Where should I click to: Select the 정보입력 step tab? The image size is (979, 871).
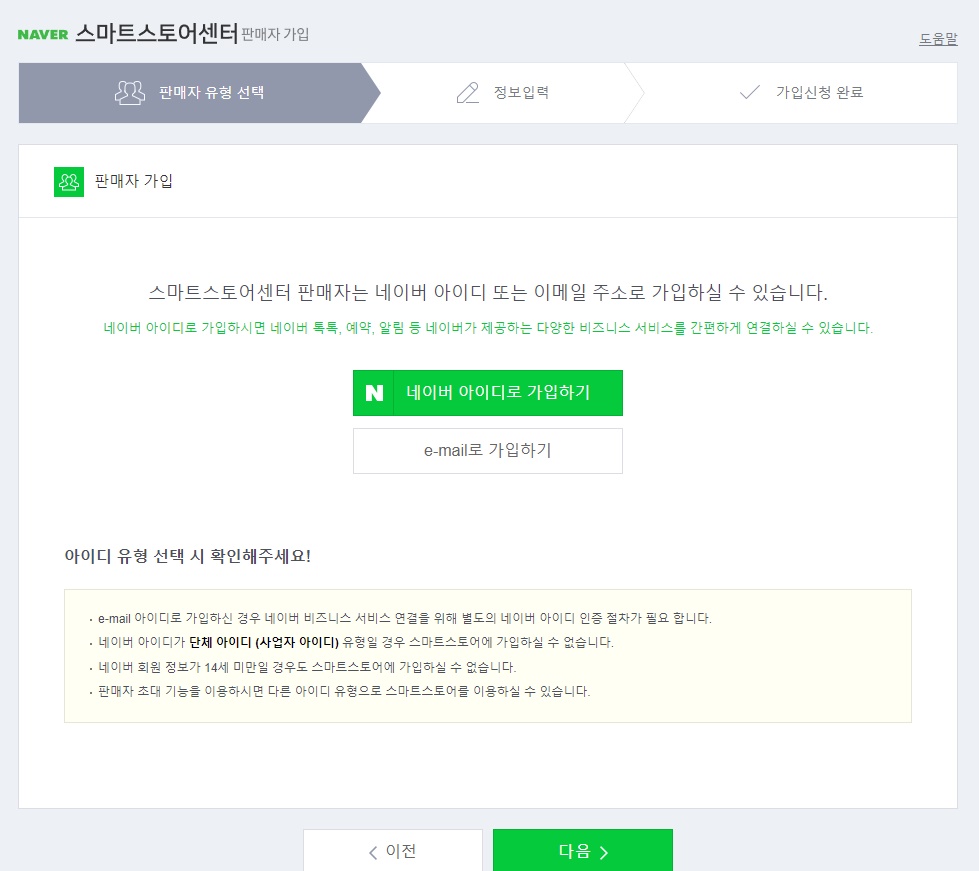503,93
